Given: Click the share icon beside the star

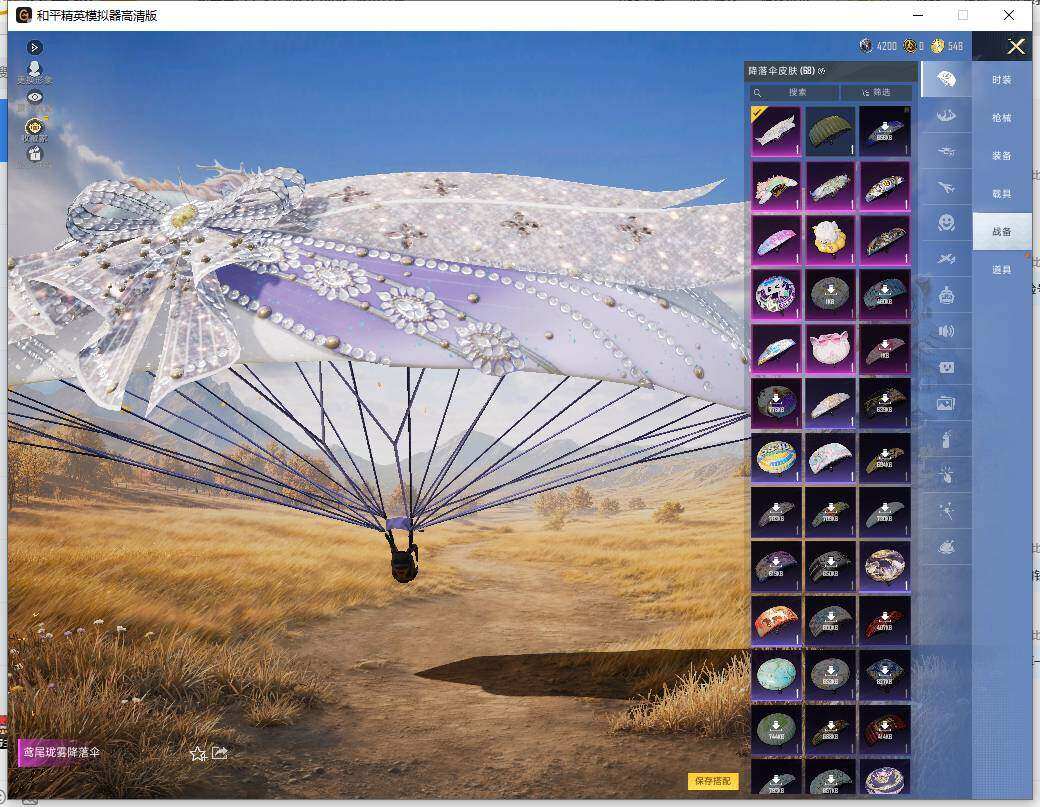Looking at the screenshot, I should [x=220, y=753].
